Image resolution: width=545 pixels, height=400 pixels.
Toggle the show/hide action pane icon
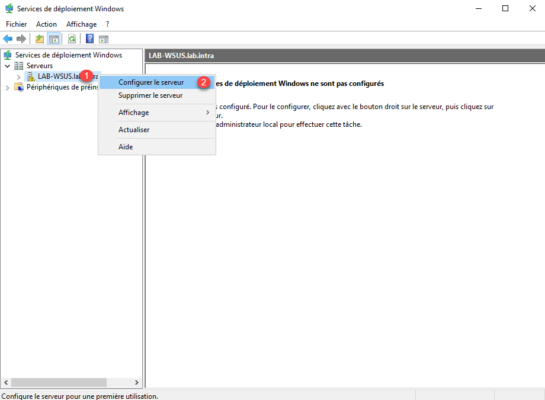pos(104,39)
